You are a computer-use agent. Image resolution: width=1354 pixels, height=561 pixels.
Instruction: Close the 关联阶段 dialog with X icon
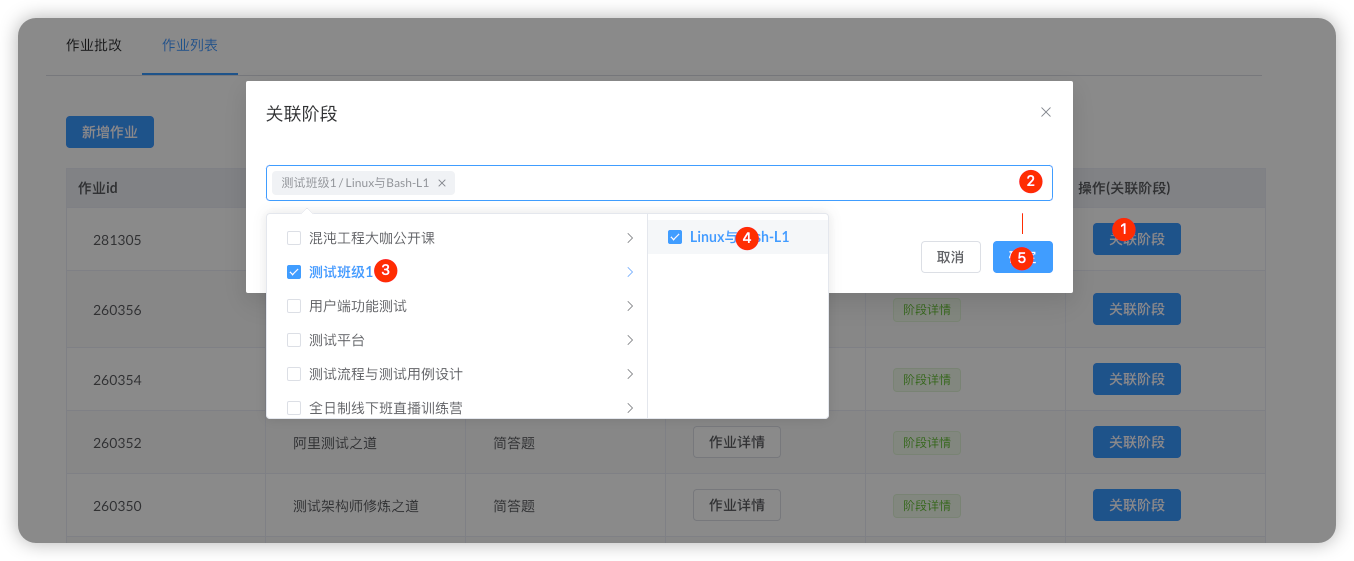(1045, 112)
